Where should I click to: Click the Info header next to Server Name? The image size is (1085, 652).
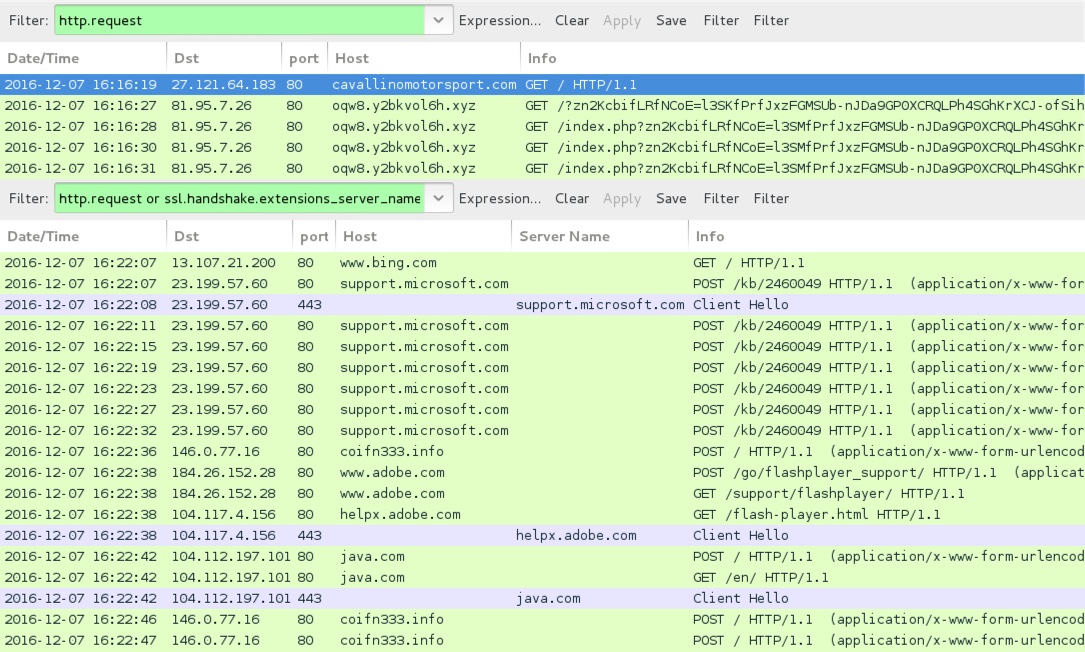point(887,236)
